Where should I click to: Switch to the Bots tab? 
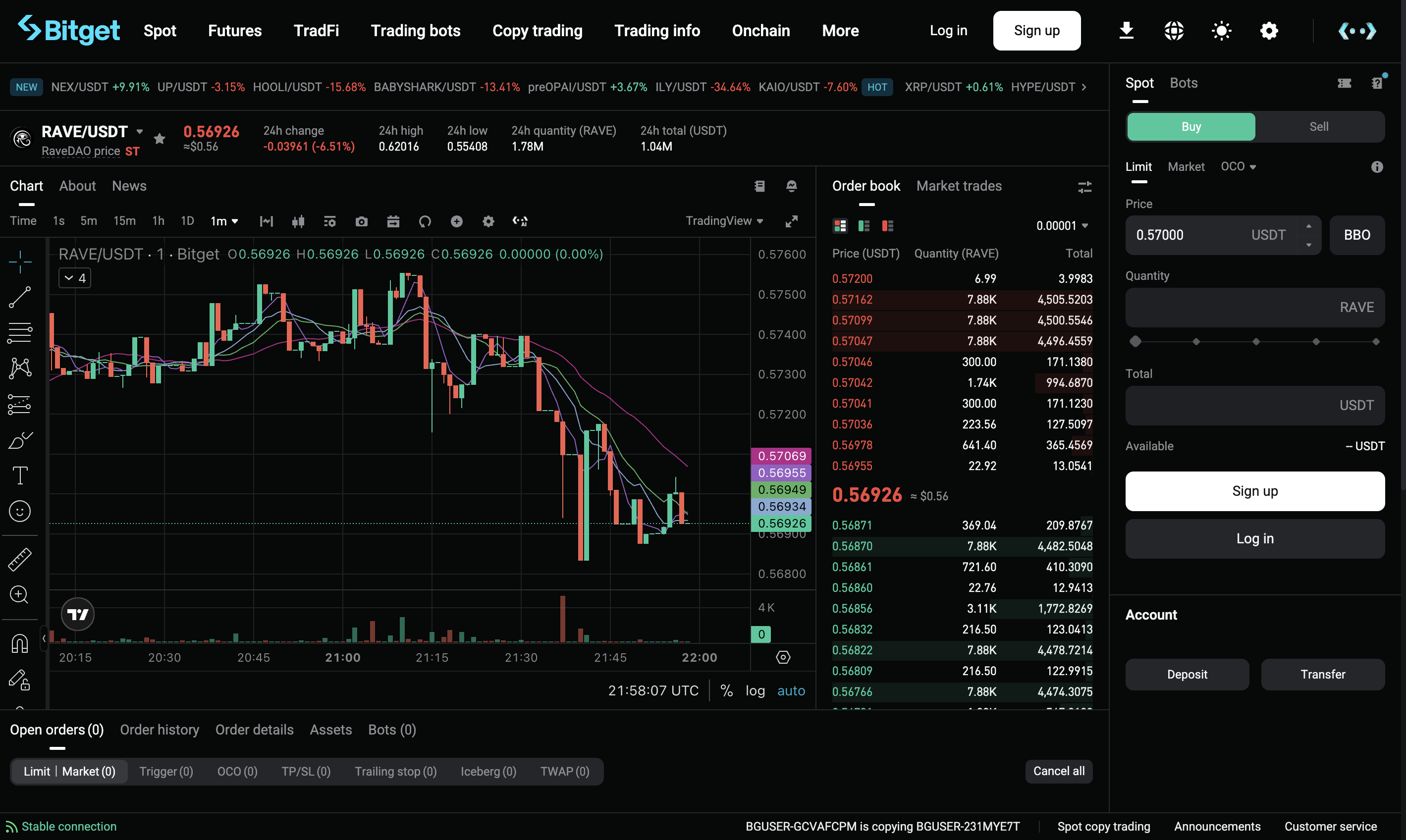(1184, 83)
